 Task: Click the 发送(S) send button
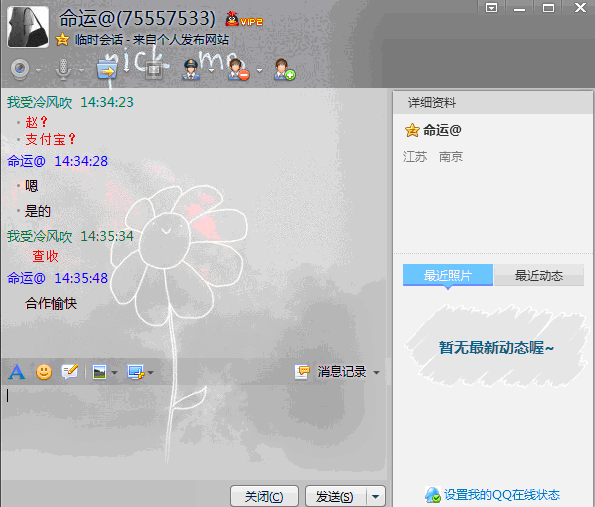pyautogui.click(x=335, y=496)
